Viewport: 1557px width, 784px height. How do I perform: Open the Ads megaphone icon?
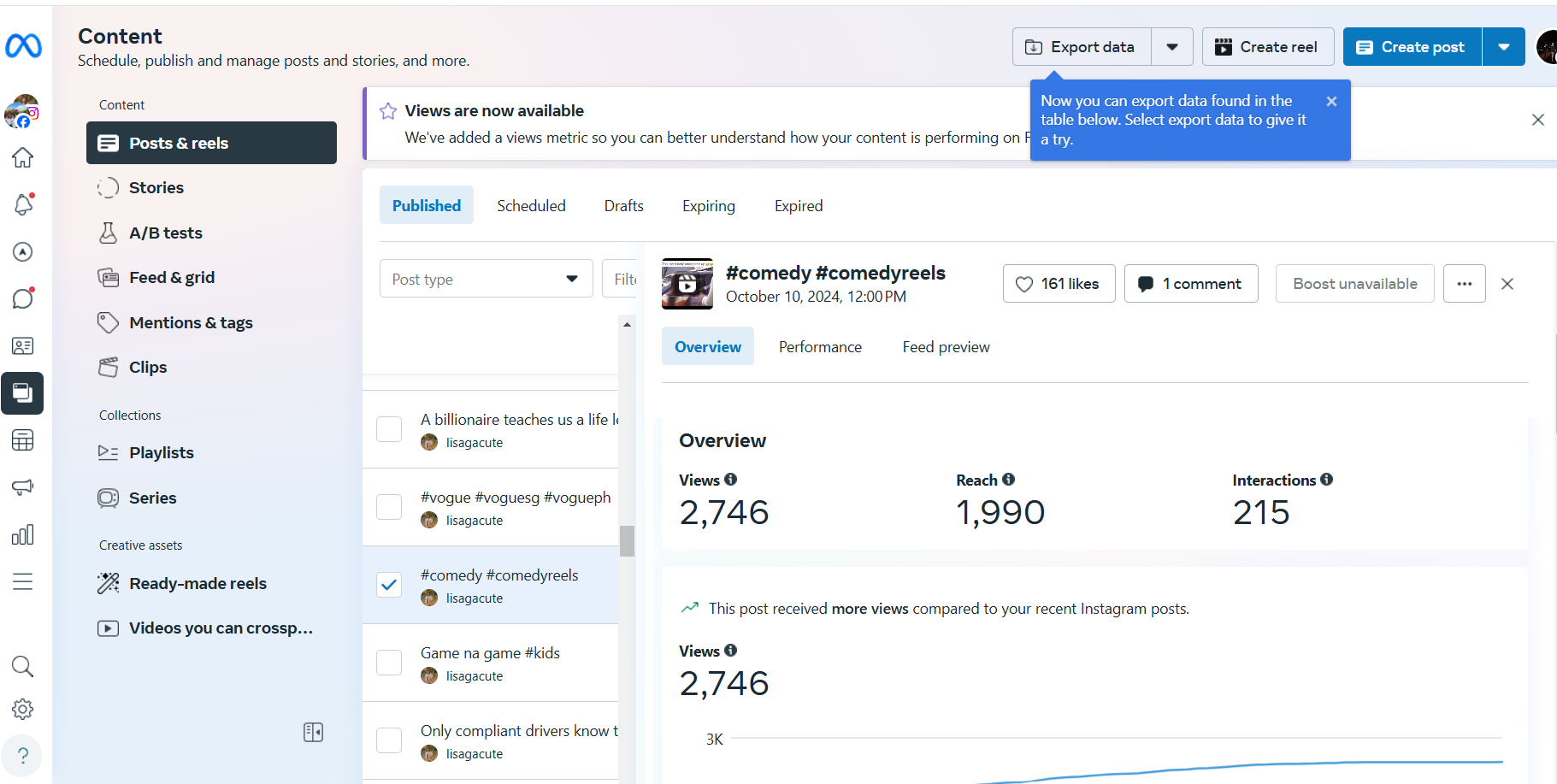click(x=23, y=487)
